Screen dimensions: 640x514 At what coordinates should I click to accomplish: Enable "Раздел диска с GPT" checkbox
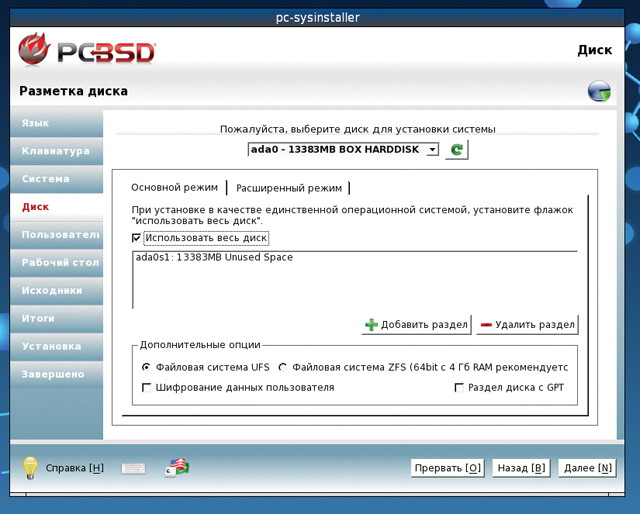pos(459,387)
